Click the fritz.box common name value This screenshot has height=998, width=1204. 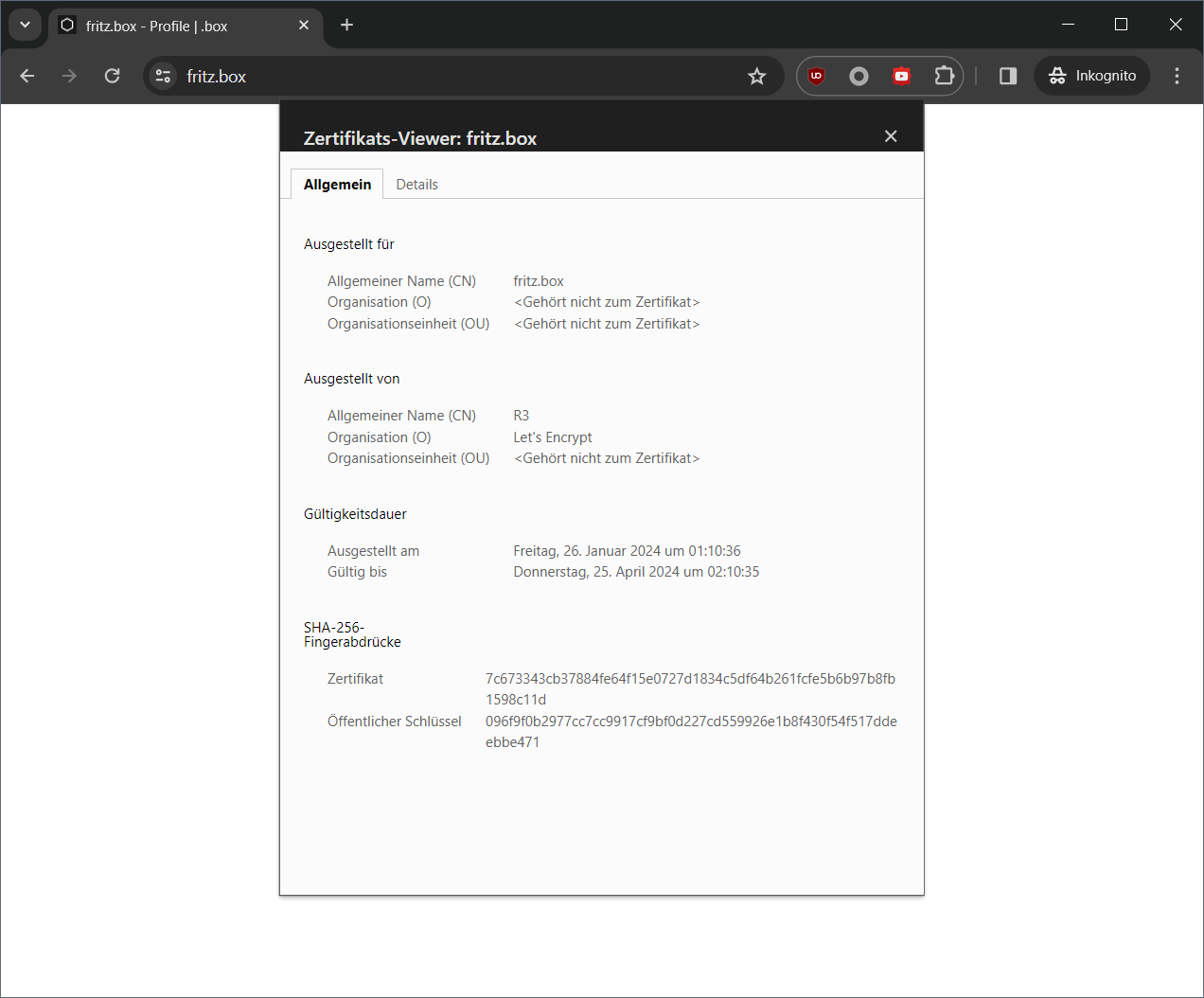pos(539,281)
